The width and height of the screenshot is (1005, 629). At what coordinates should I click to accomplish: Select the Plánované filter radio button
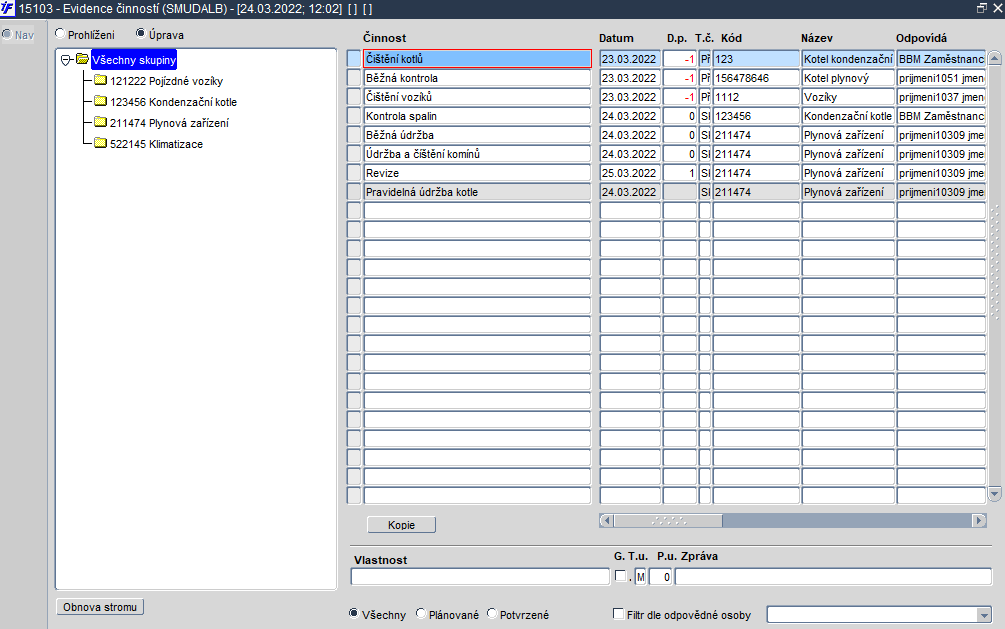point(420,614)
